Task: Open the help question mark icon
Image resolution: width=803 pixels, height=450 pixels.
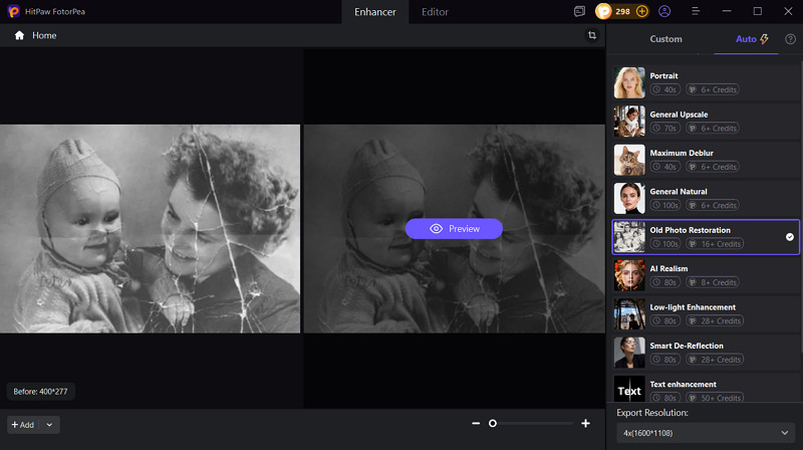Action: 790,39
